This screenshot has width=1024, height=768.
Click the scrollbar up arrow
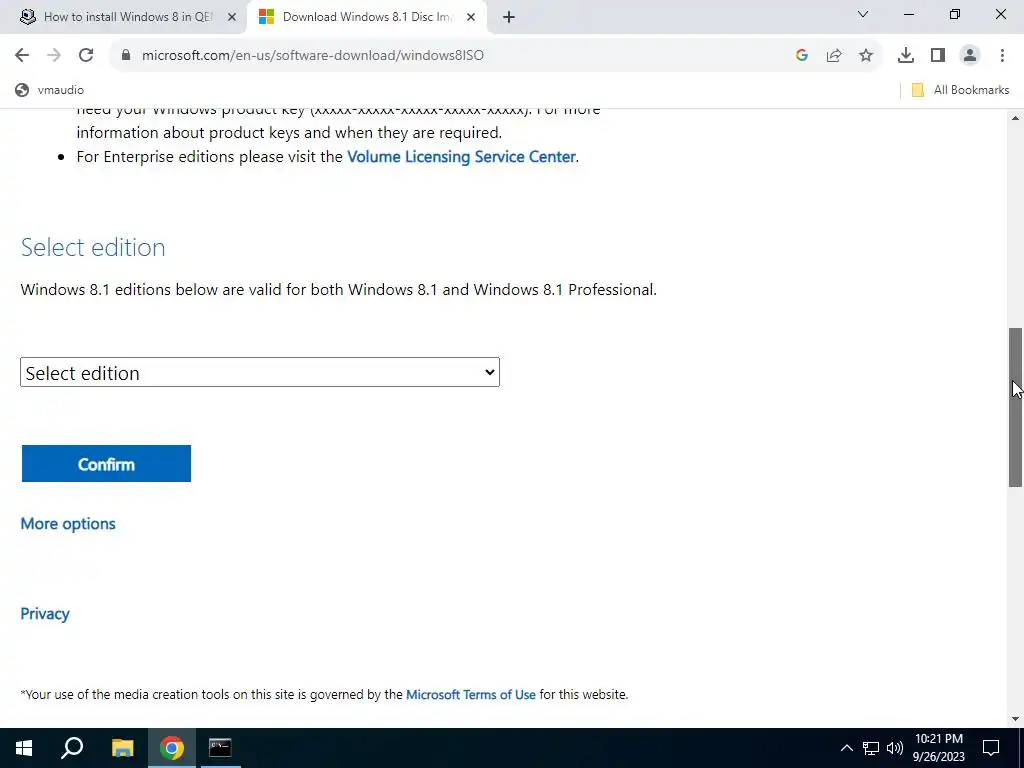tap(1015, 118)
